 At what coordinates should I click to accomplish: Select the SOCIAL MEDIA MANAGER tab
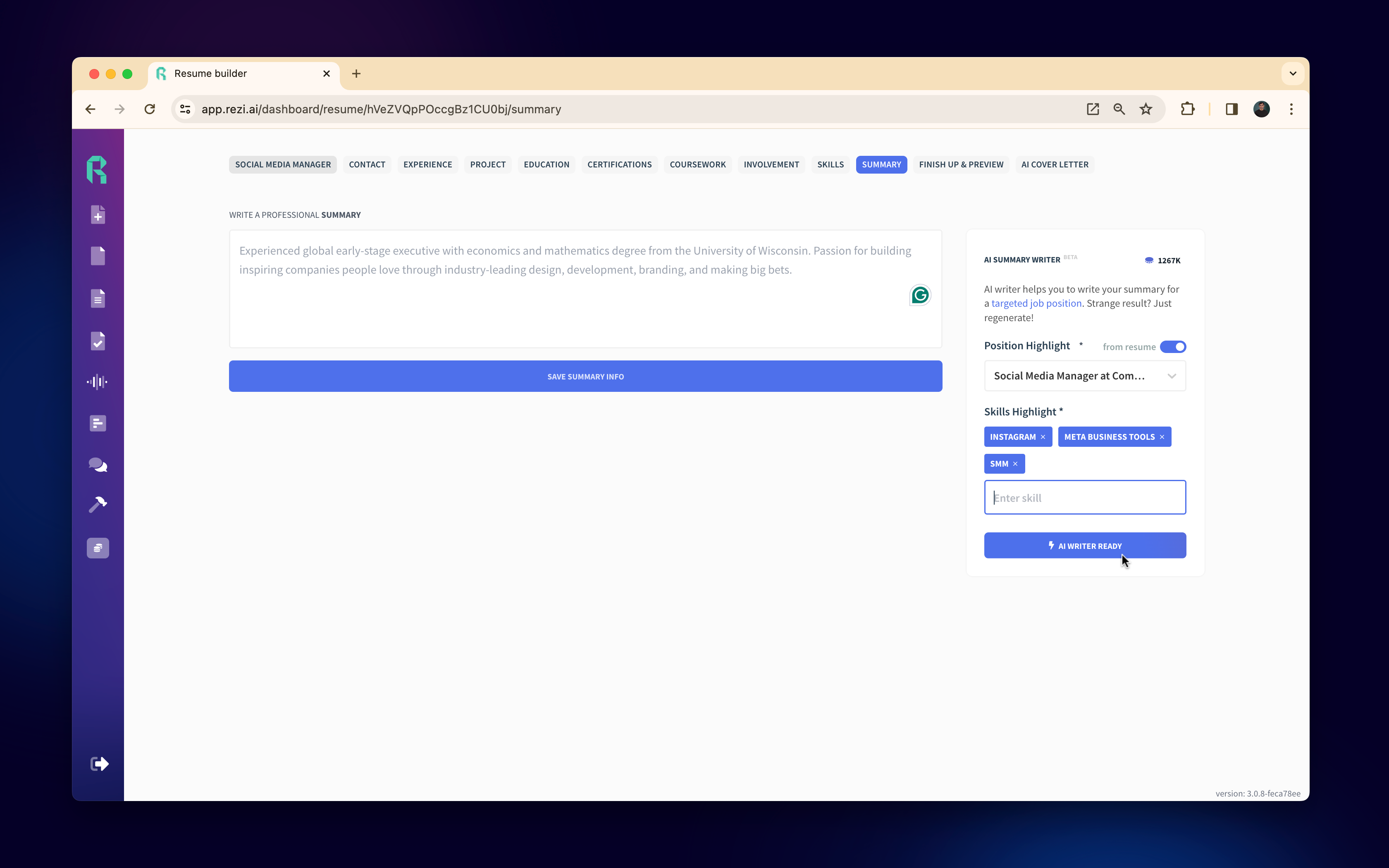283,165
